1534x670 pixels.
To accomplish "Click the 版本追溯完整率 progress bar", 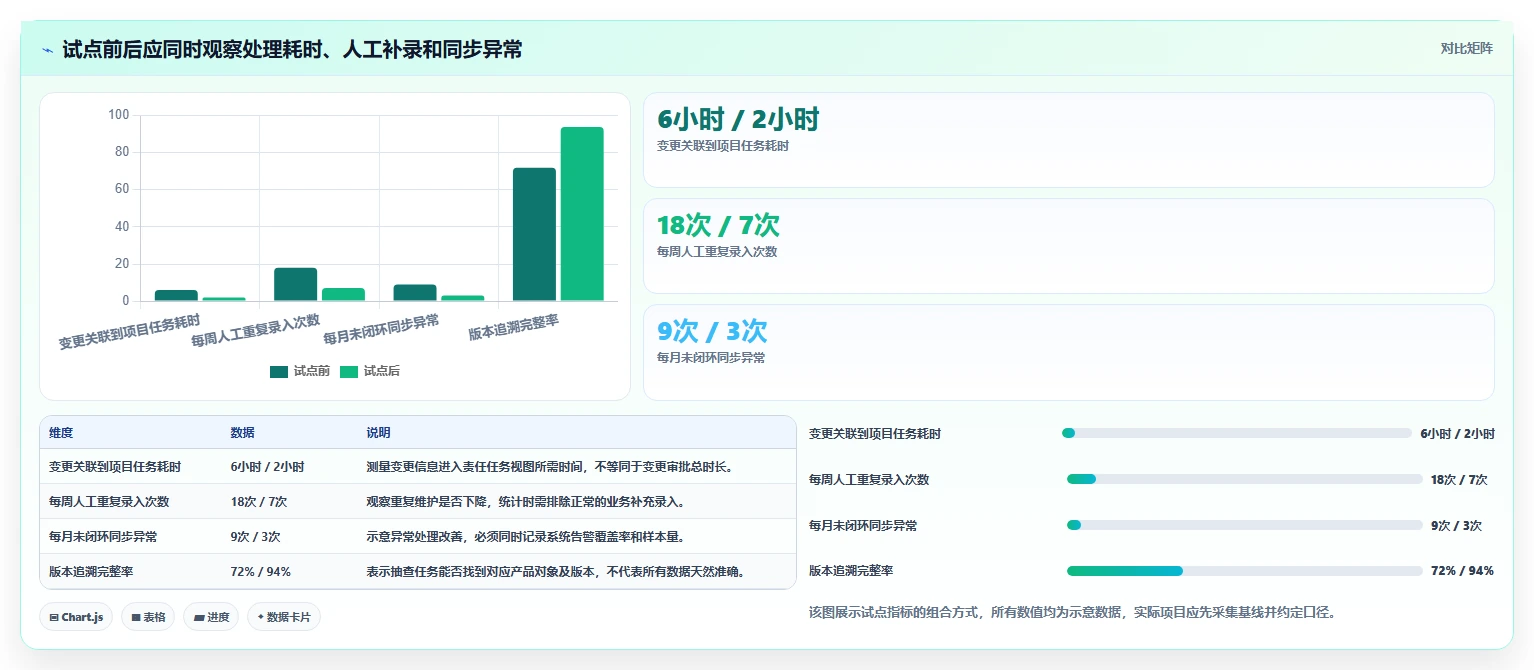I will [1244, 571].
